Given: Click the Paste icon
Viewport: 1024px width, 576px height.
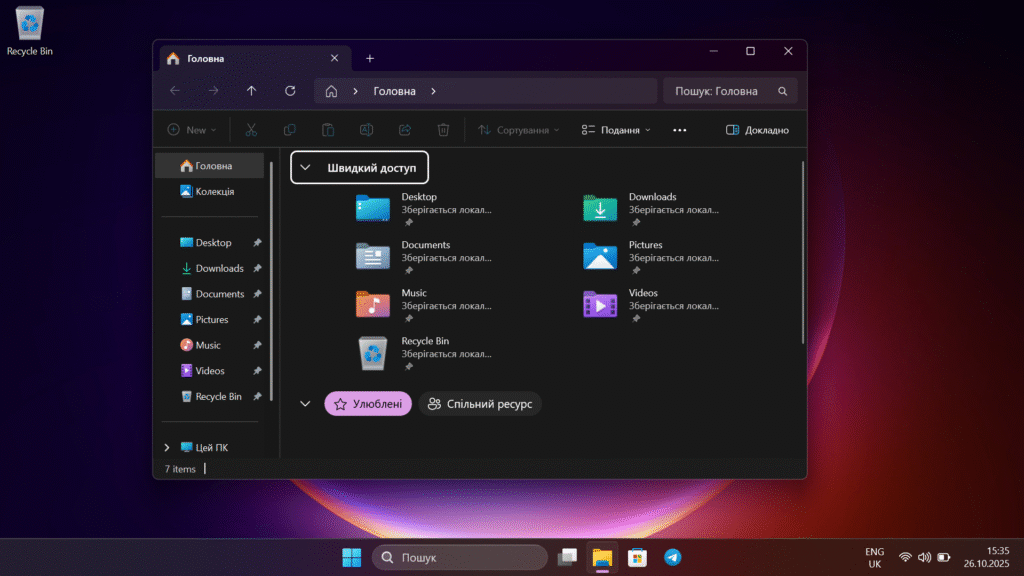Looking at the screenshot, I should point(327,129).
